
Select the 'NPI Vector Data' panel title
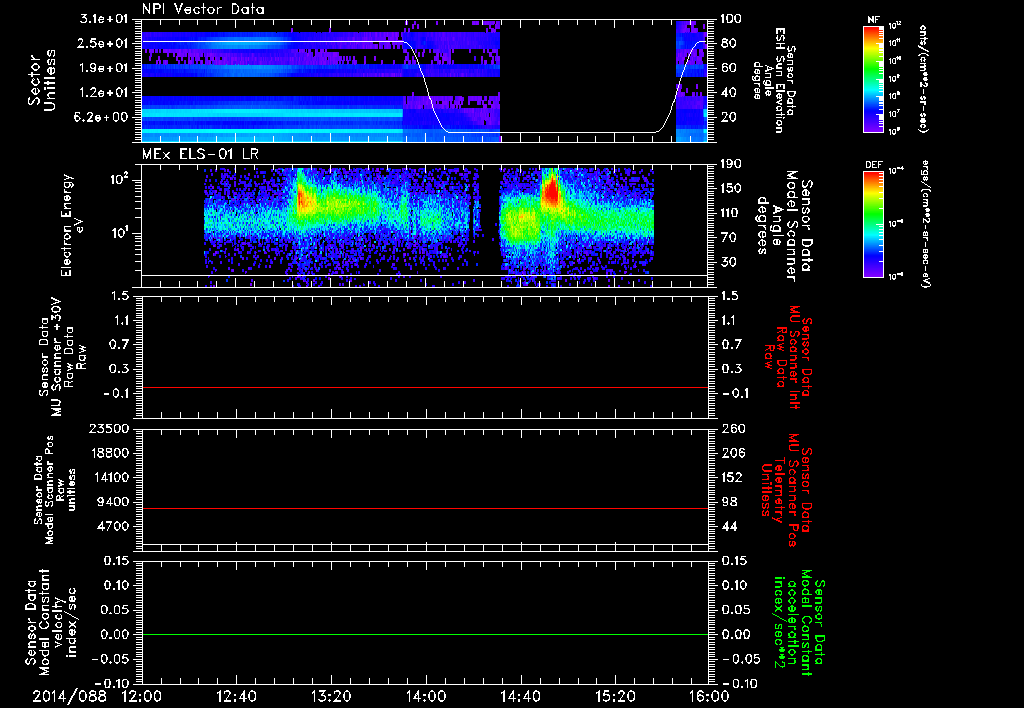pos(203,9)
